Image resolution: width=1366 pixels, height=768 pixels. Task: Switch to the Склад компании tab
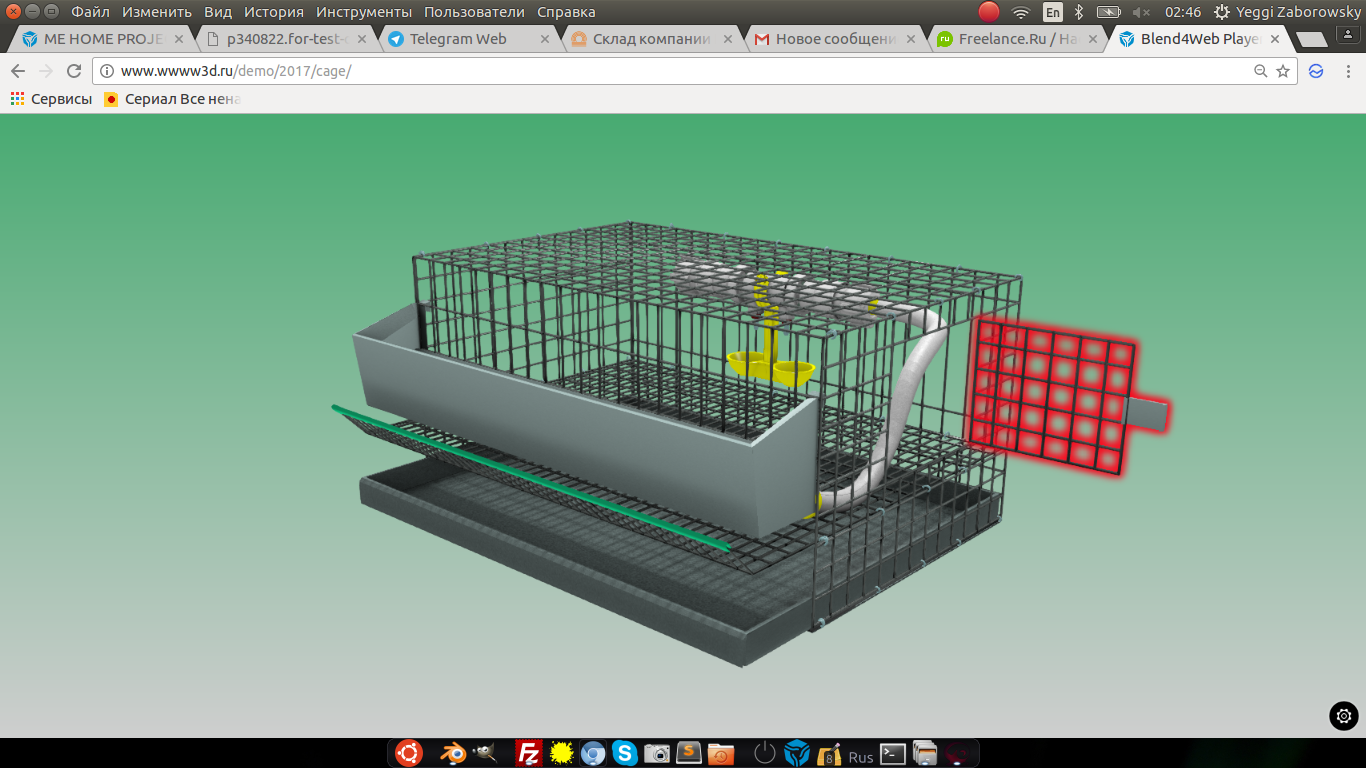(x=651, y=39)
